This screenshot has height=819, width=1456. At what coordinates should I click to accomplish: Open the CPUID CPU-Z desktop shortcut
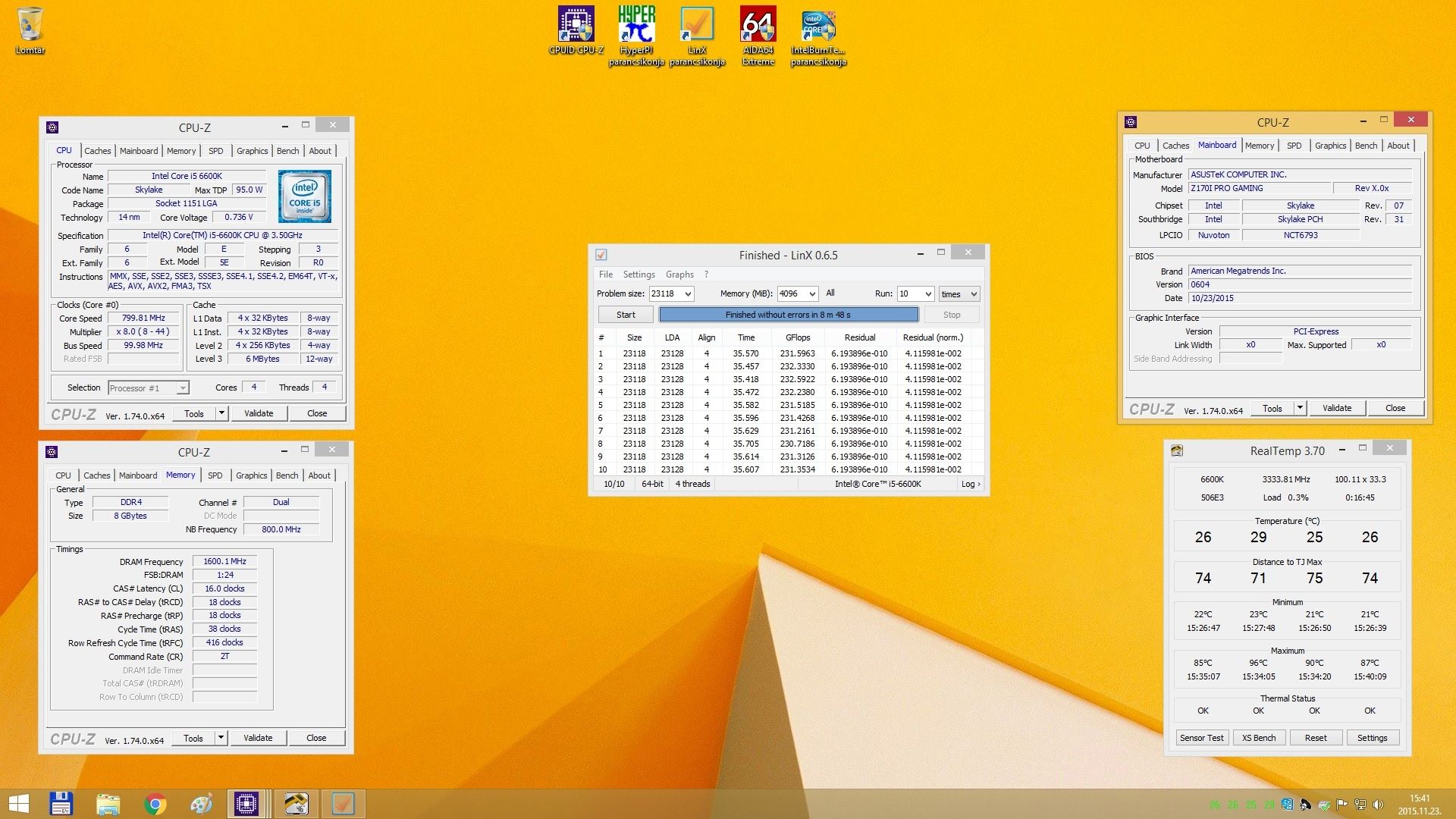pos(576,30)
